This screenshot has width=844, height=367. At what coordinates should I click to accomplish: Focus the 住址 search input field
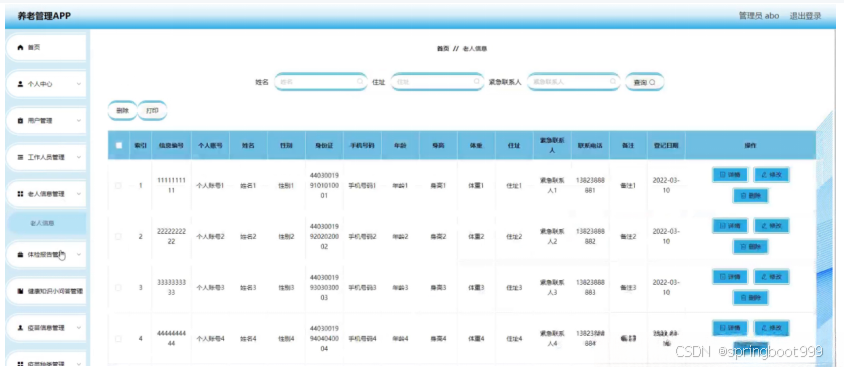tap(438, 82)
